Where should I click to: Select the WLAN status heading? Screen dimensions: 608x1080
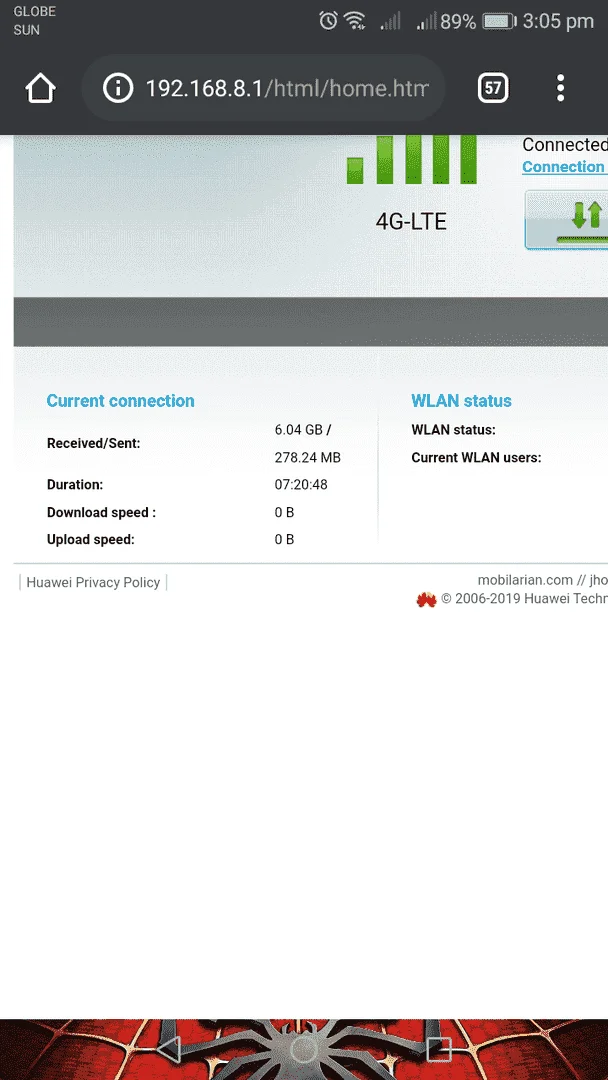pyautogui.click(x=461, y=401)
